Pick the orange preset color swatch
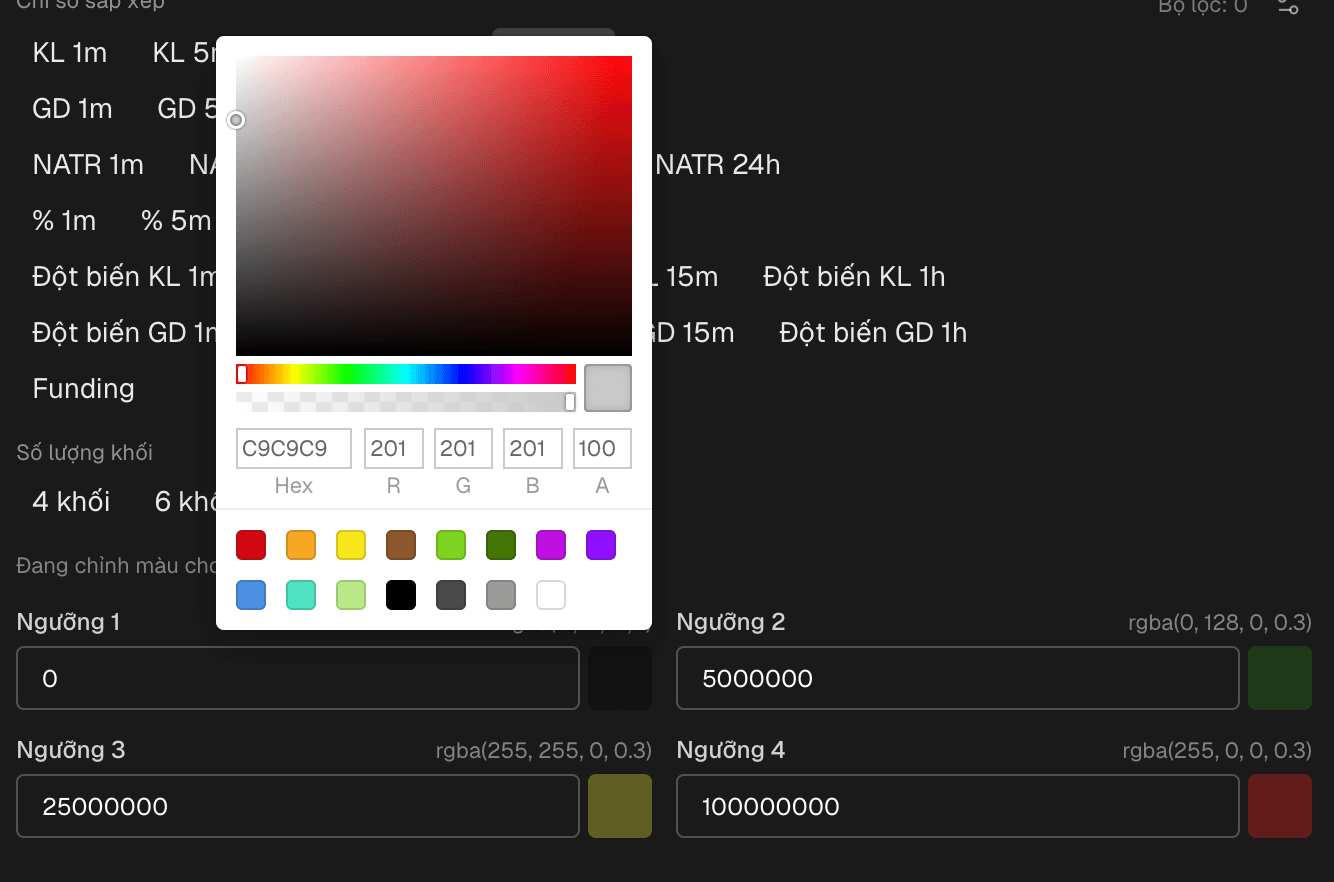The image size is (1334, 882). (x=301, y=545)
